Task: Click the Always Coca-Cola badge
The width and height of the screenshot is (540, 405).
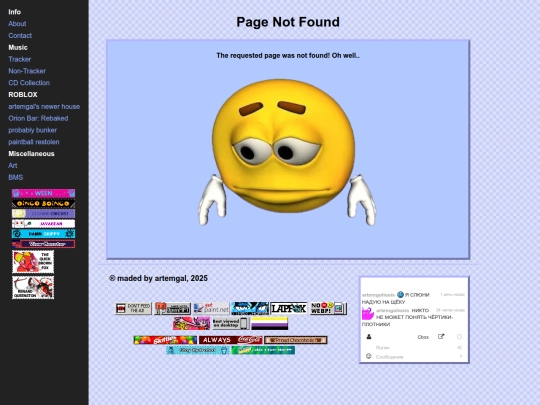Action: (x=231, y=340)
